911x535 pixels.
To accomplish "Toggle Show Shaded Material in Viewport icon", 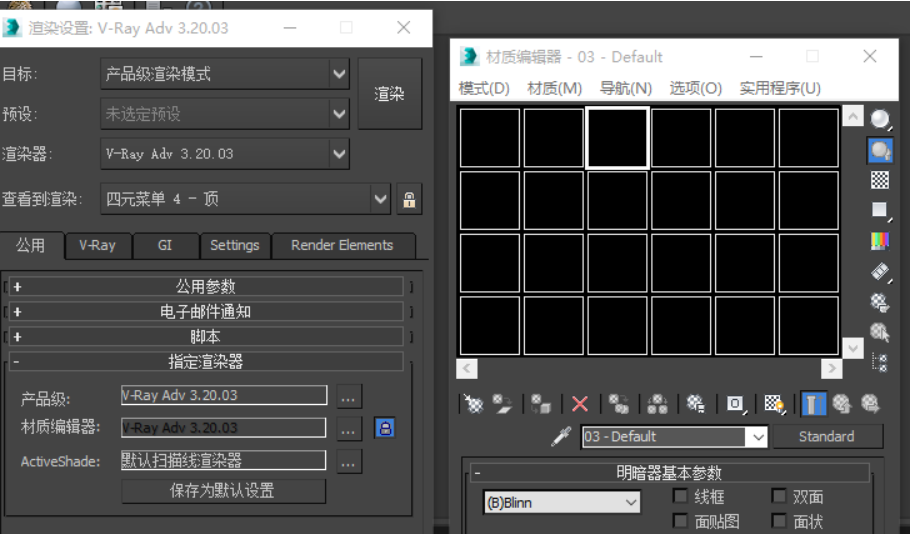I will (x=774, y=403).
